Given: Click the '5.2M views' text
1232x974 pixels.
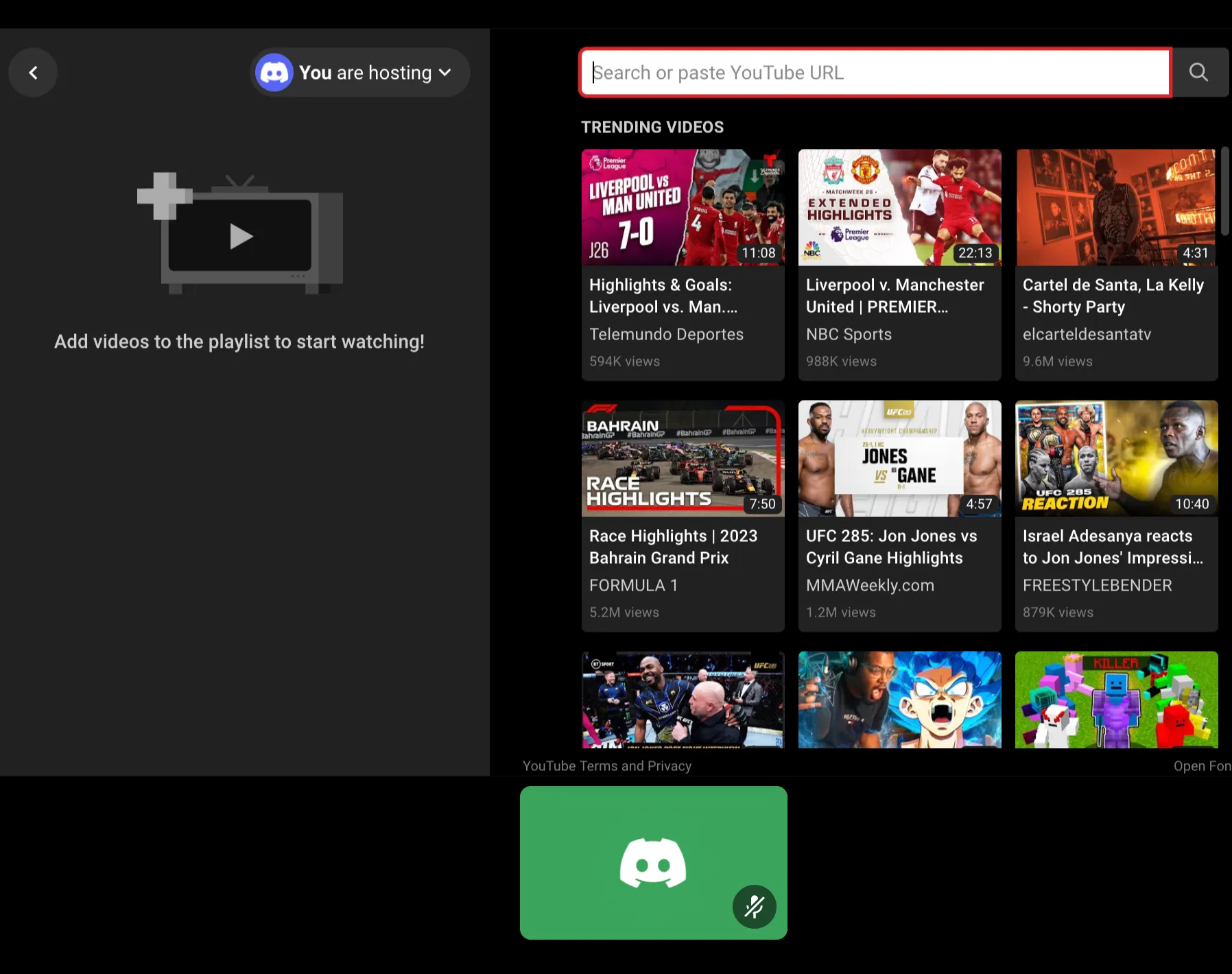Looking at the screenshot, I should pyautogui.click(x=624, y=613).
